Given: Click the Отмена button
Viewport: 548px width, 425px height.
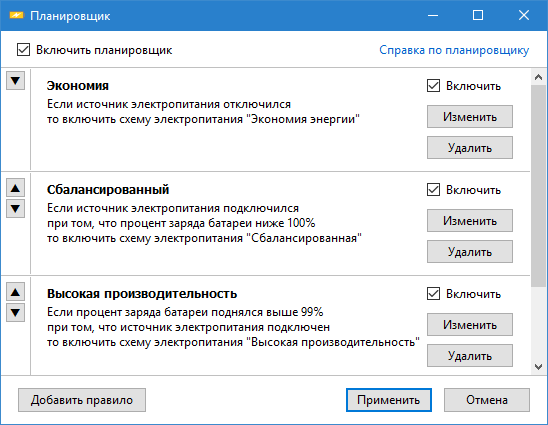Looking at the screenshot, I should [x=486, y=400].
